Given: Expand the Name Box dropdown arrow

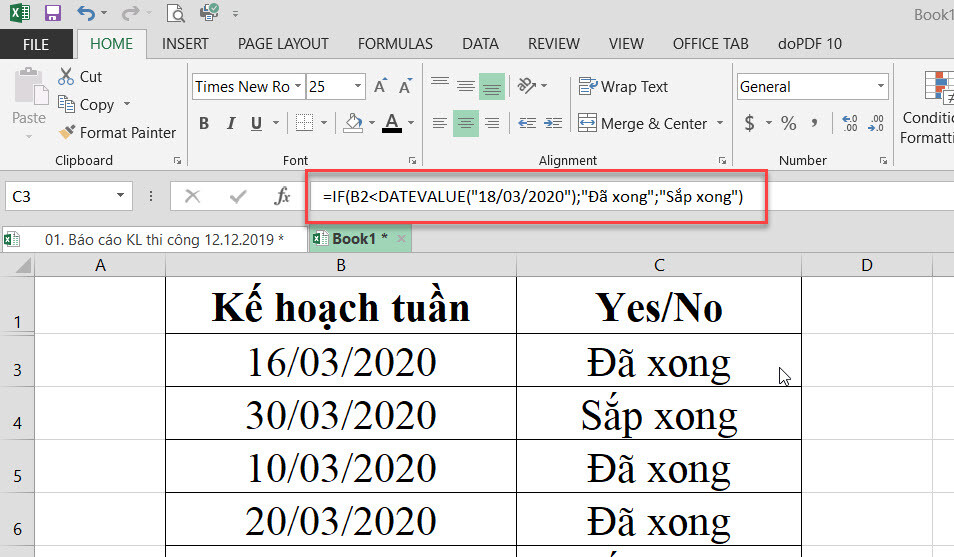Looking at the screenshot, I should [120, 195].
